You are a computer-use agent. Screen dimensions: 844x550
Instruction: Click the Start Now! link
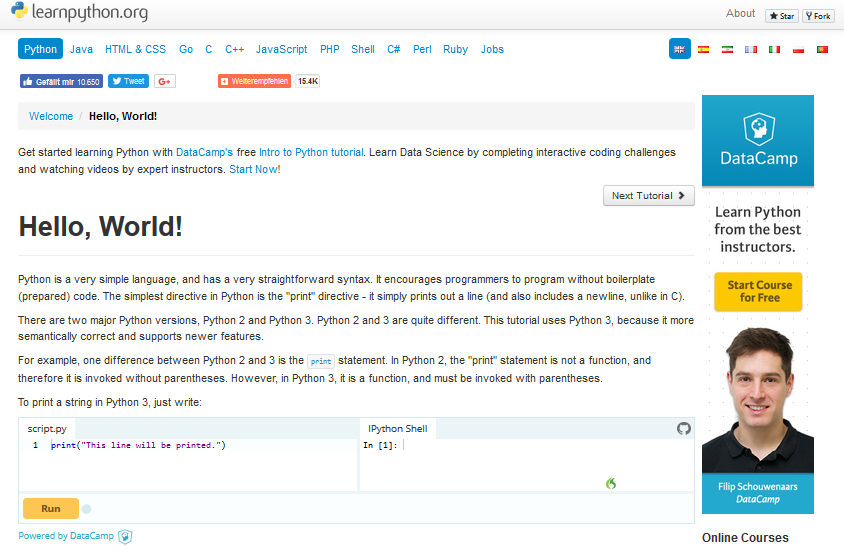pyautogui.click(x=255, y=169)
